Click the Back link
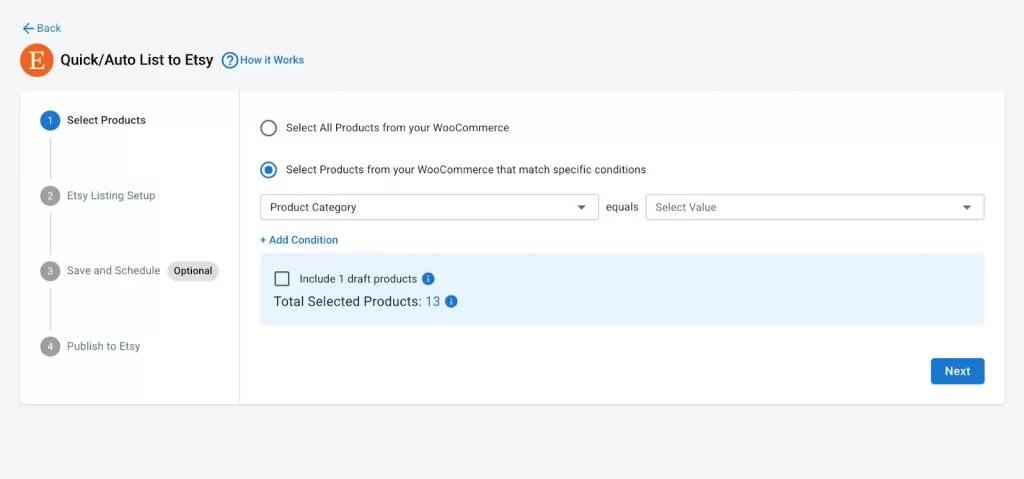This screenshot has width=1024, height=479. point(42,28)
